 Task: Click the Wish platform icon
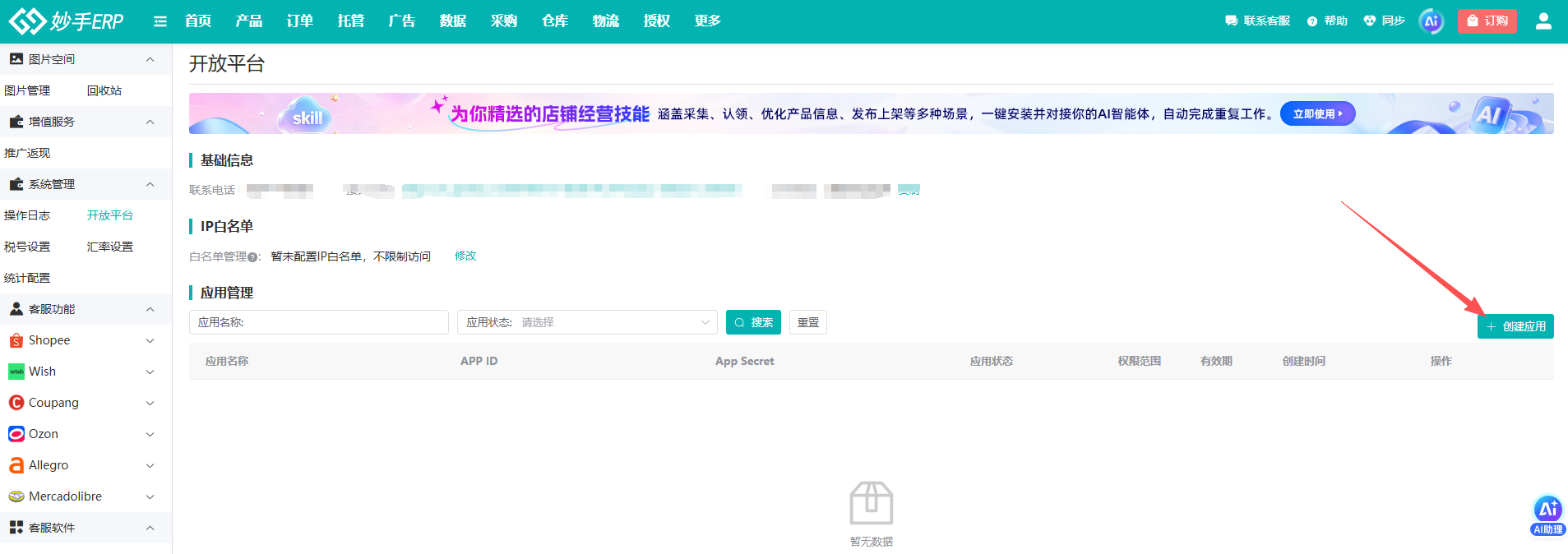click(16, 372)
